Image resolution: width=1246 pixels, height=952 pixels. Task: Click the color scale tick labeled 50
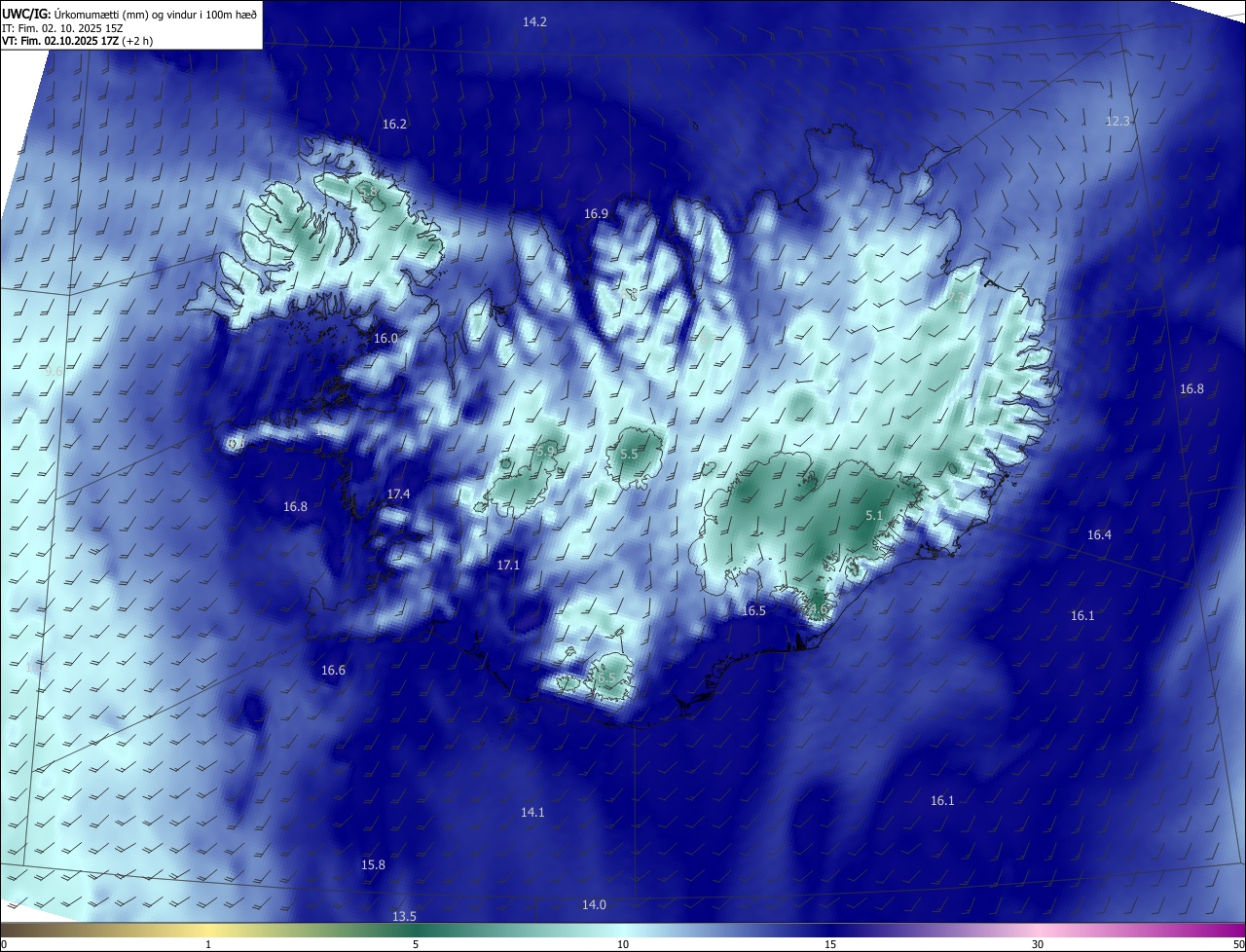(x=1239, y=944)
